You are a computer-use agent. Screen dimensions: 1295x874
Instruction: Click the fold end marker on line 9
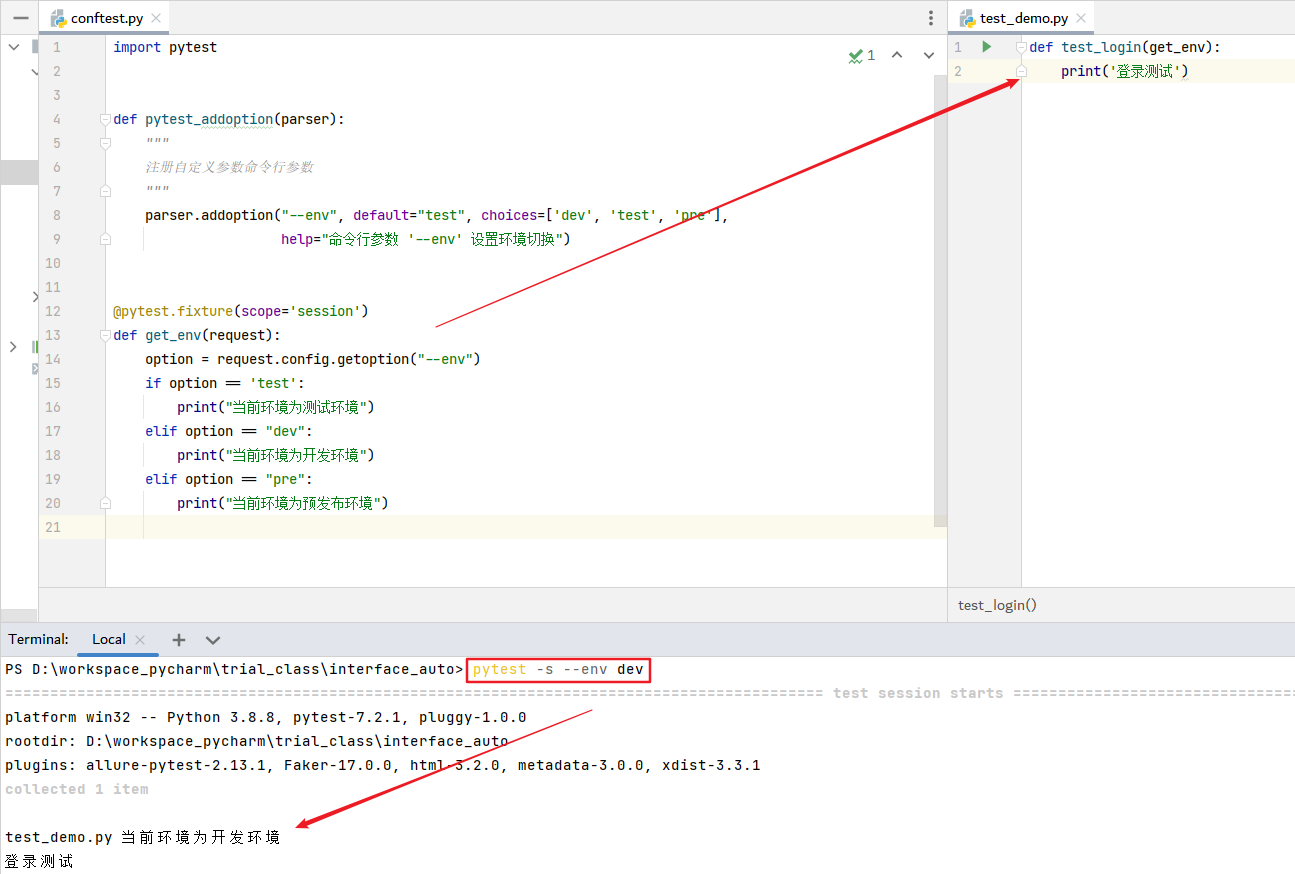pyautogui.click(x=105, y=239)
